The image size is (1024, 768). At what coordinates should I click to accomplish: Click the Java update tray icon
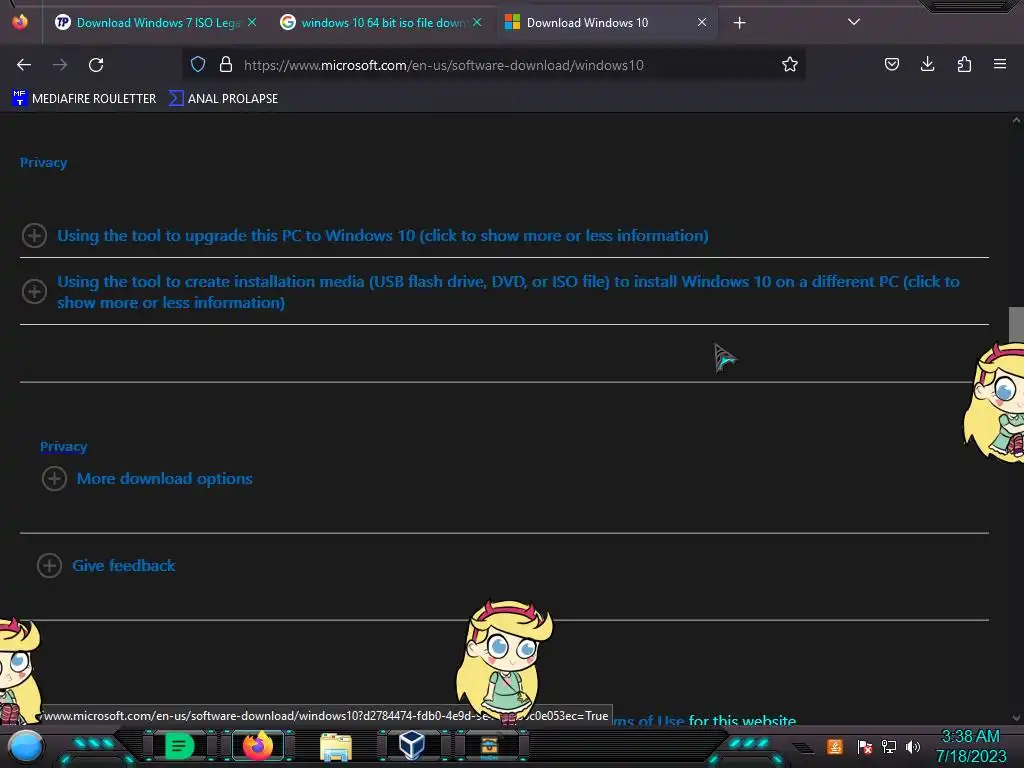pyautogui.click(x=835, y=746)
